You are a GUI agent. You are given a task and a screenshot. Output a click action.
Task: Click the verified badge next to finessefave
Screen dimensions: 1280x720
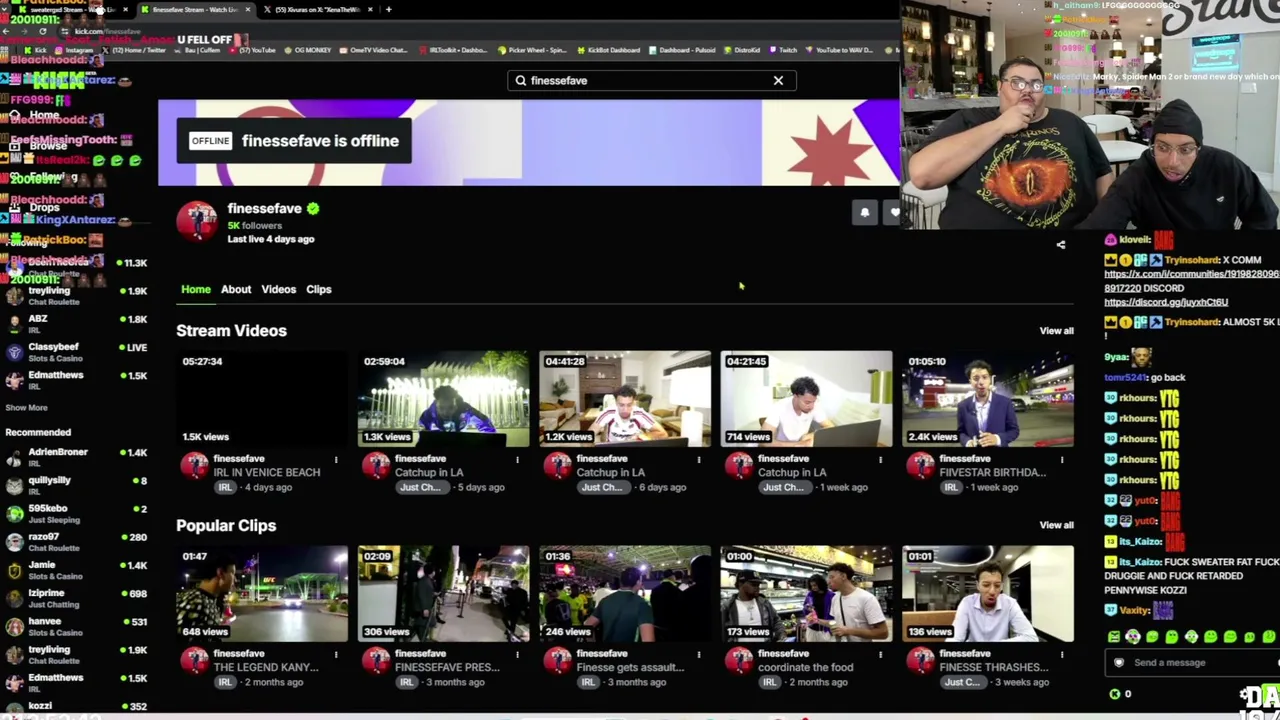tap(313, 208)
